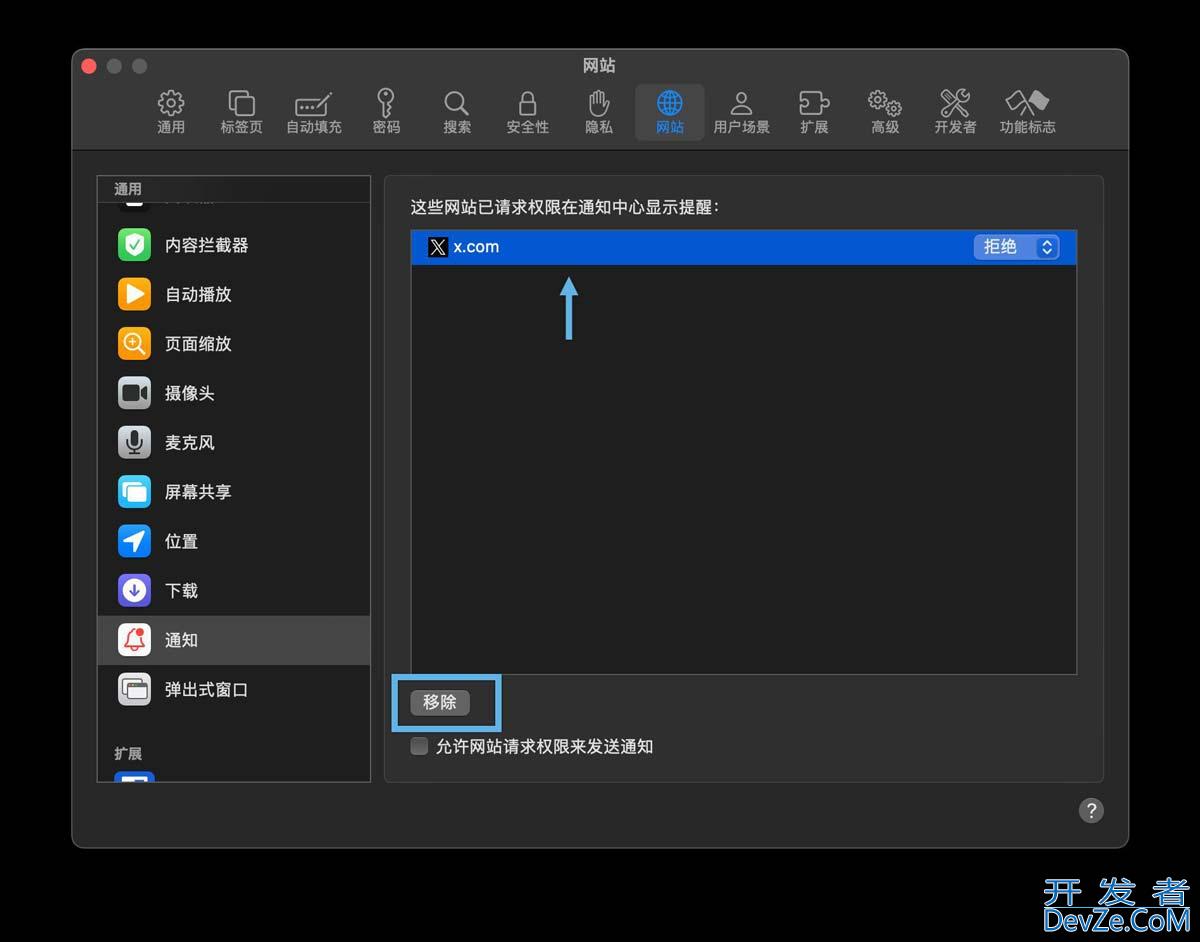The height and width of the screenshot is (942, 1200).
Task: Click the X logo next to x.com
Action: tap(438, 247)
